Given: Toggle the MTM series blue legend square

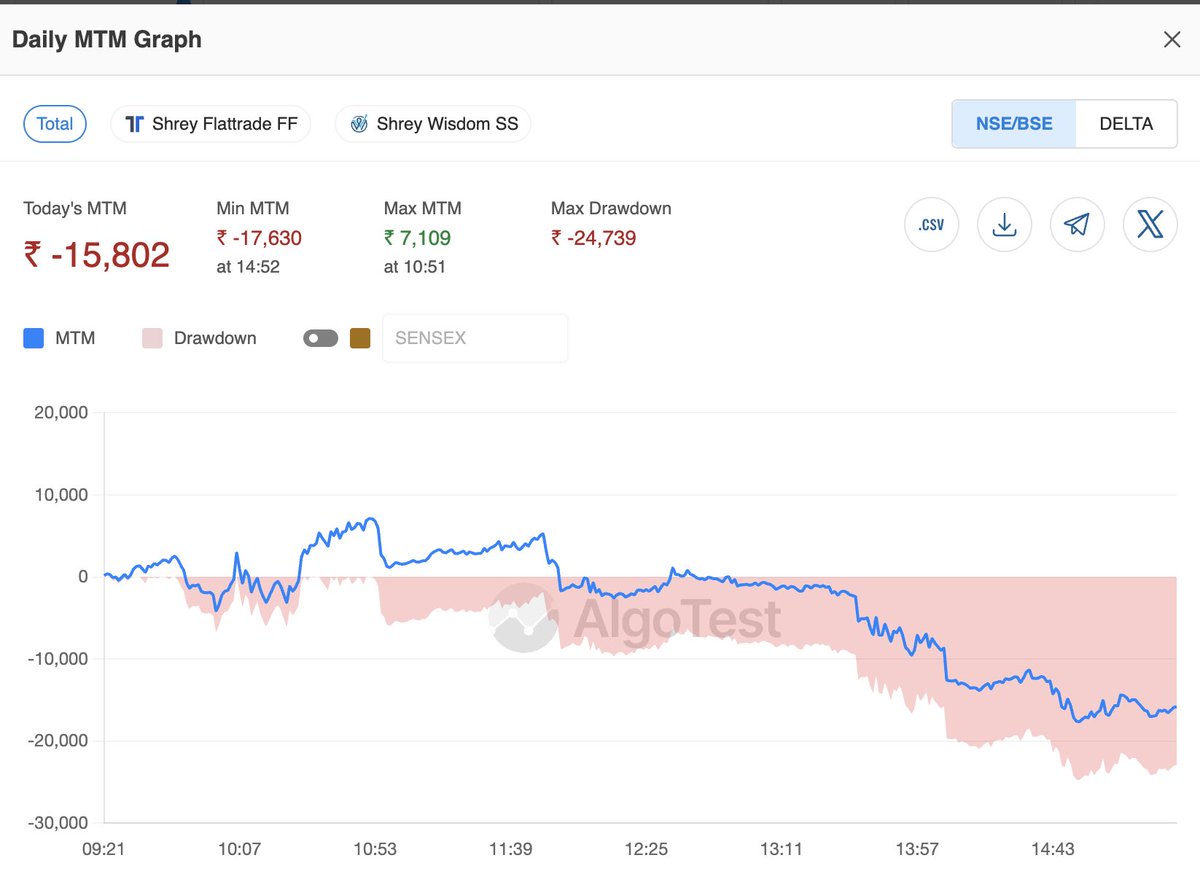Looking at the screenshot, I should 33,338.
